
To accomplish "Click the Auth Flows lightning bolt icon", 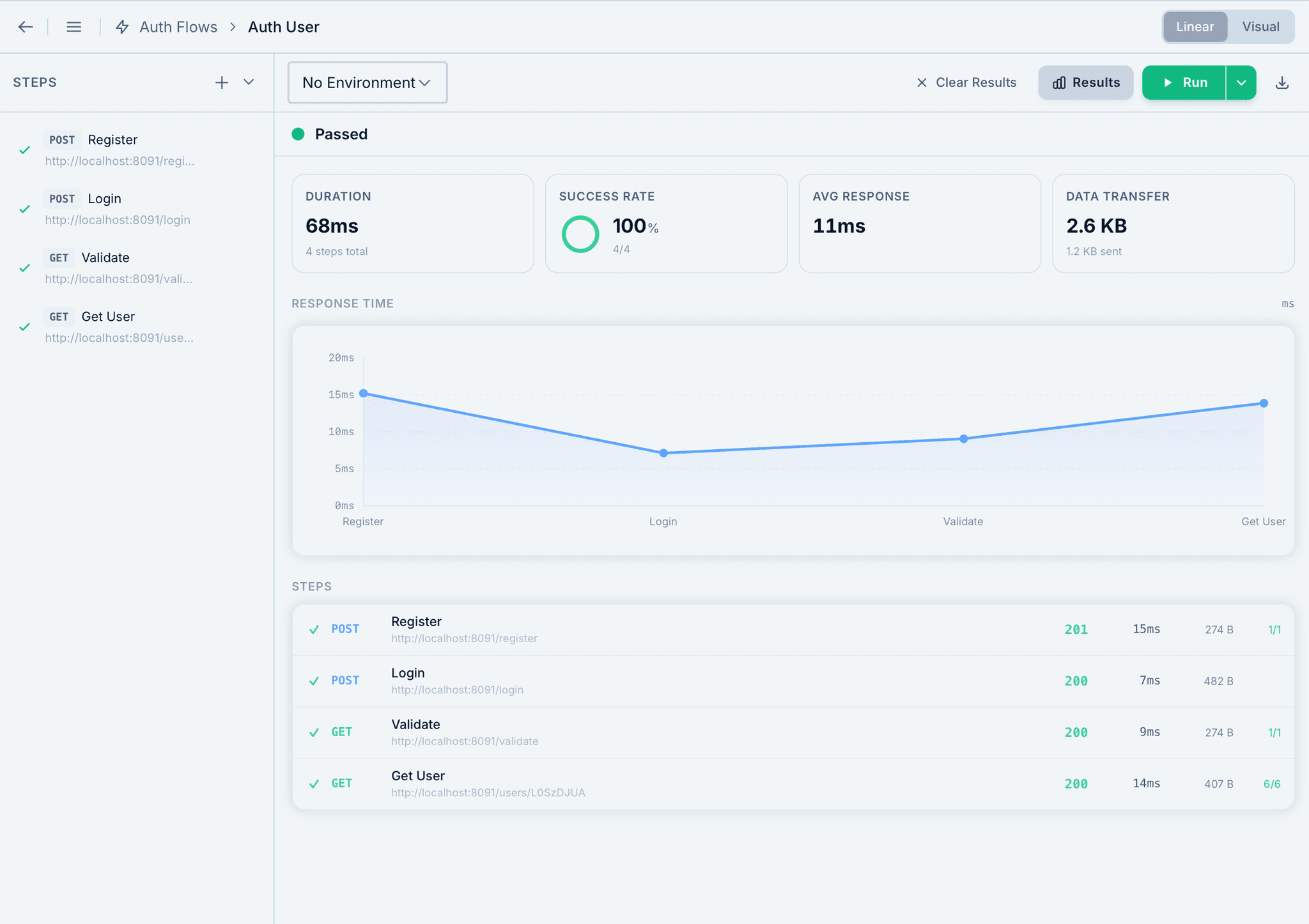I will pyautogui.click(x=121, y=27).
